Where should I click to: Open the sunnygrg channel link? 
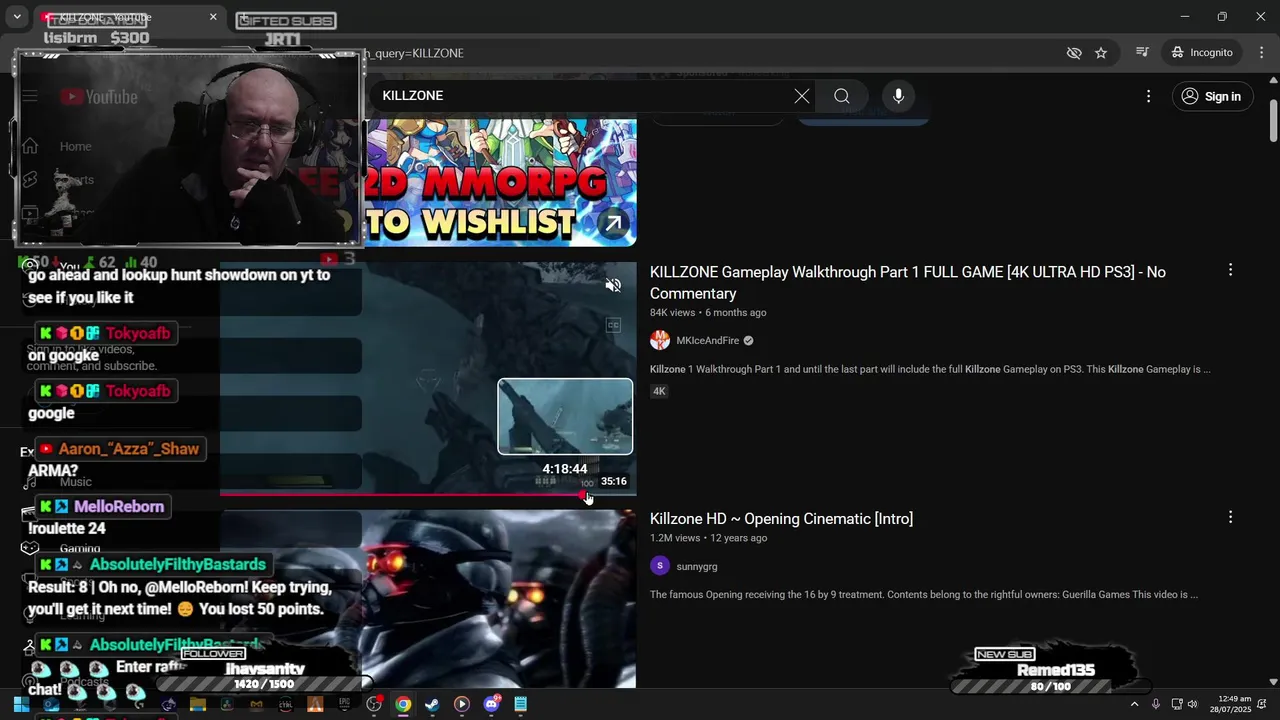coord(696,567)
